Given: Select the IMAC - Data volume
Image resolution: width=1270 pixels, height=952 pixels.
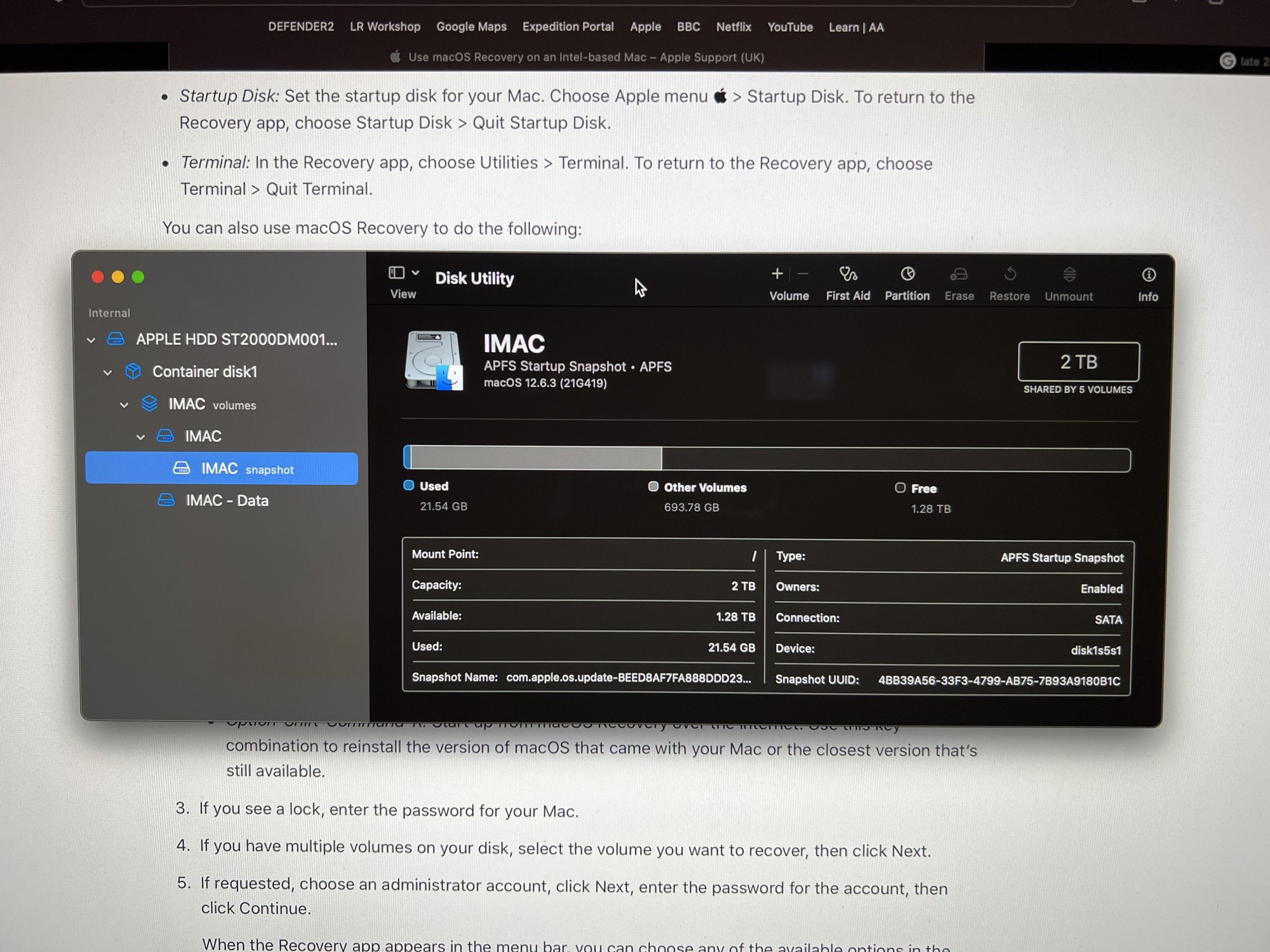Looking at the screenshot, I should pos(227,501).
